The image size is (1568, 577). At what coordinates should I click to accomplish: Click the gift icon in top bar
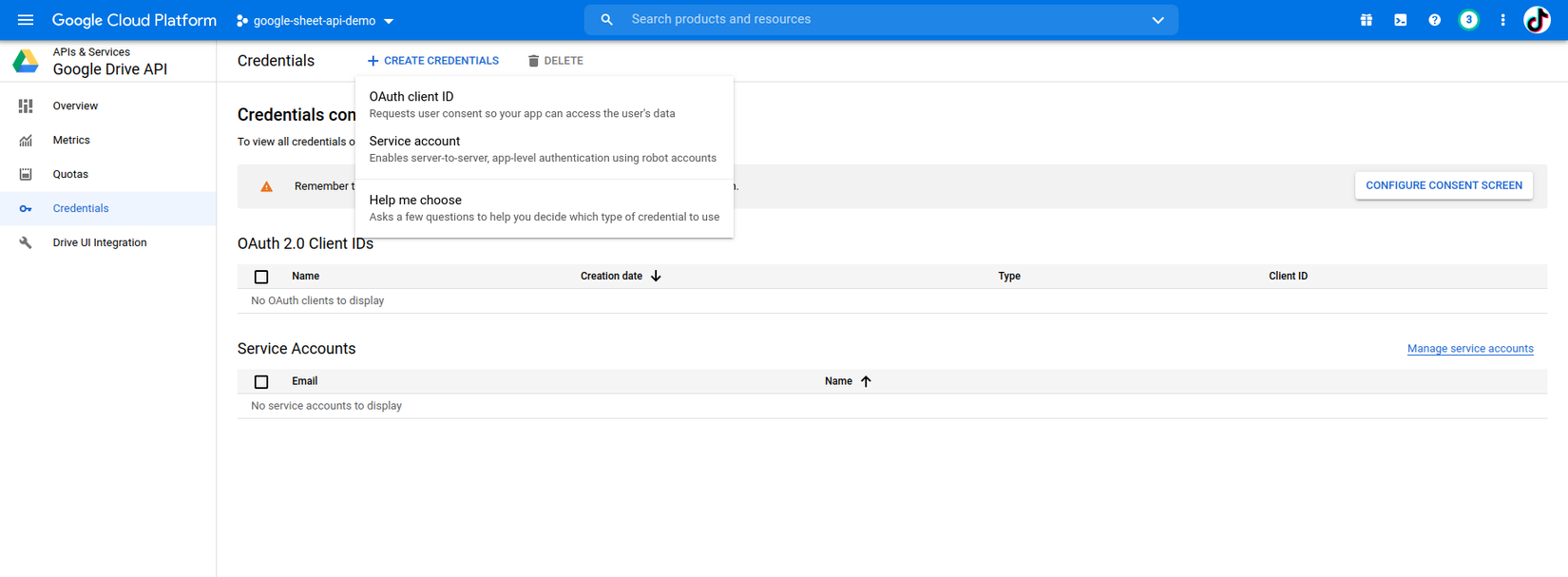[1366, 20]
